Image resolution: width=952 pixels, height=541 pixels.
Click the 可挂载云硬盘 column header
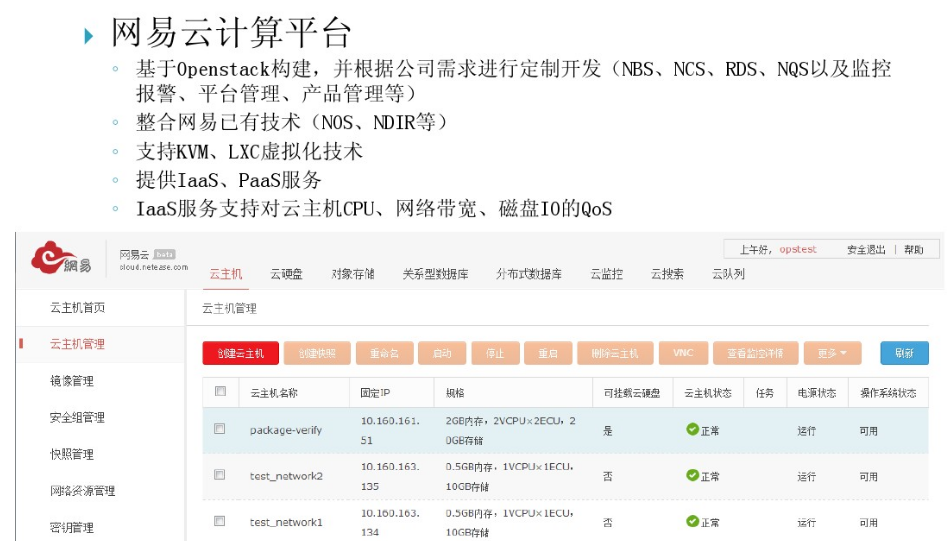click(x=631, y=393)
